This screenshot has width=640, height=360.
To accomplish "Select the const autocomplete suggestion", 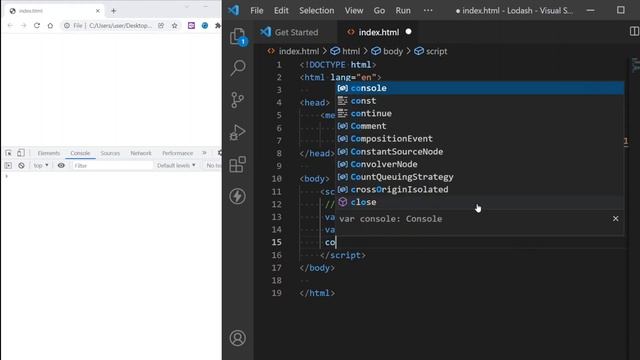I will click(x=480, y=101).
